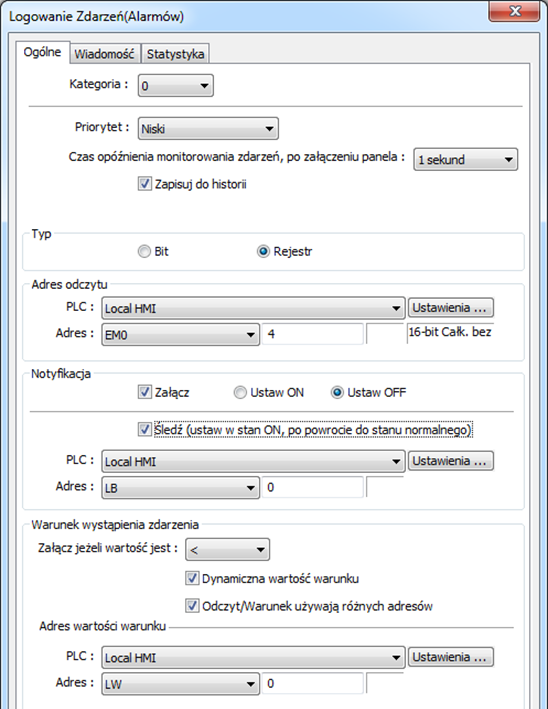Image resolution: width=548 pixels, height=709 pixels.
Task: Click the LW address number field
Action: point(312,684)
